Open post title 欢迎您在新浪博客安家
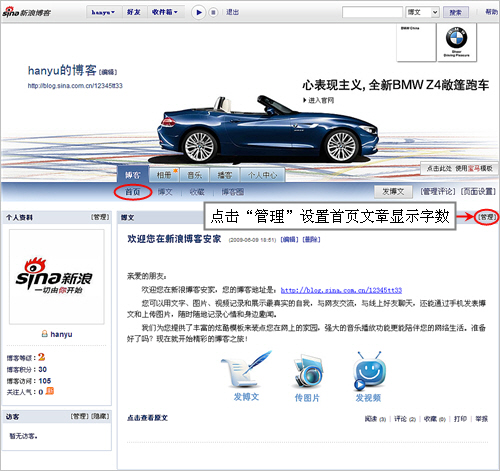 click(174, 239)
